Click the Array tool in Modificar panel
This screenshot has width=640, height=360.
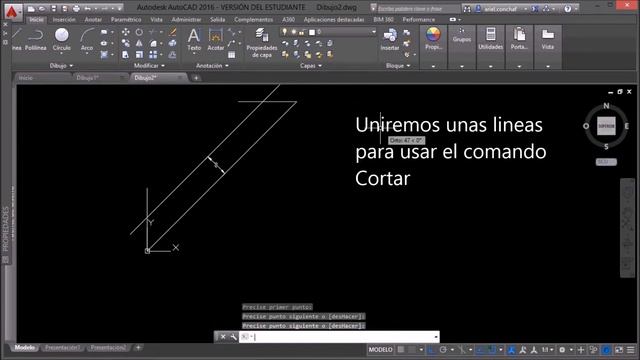pyautogui.click(x=153, y=55)
